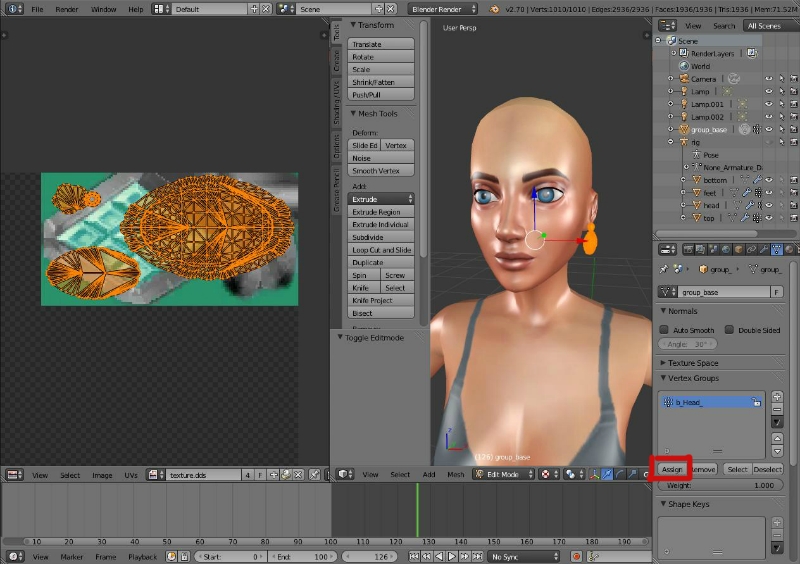Click the Camera object icon in outliner

(683, 78)
